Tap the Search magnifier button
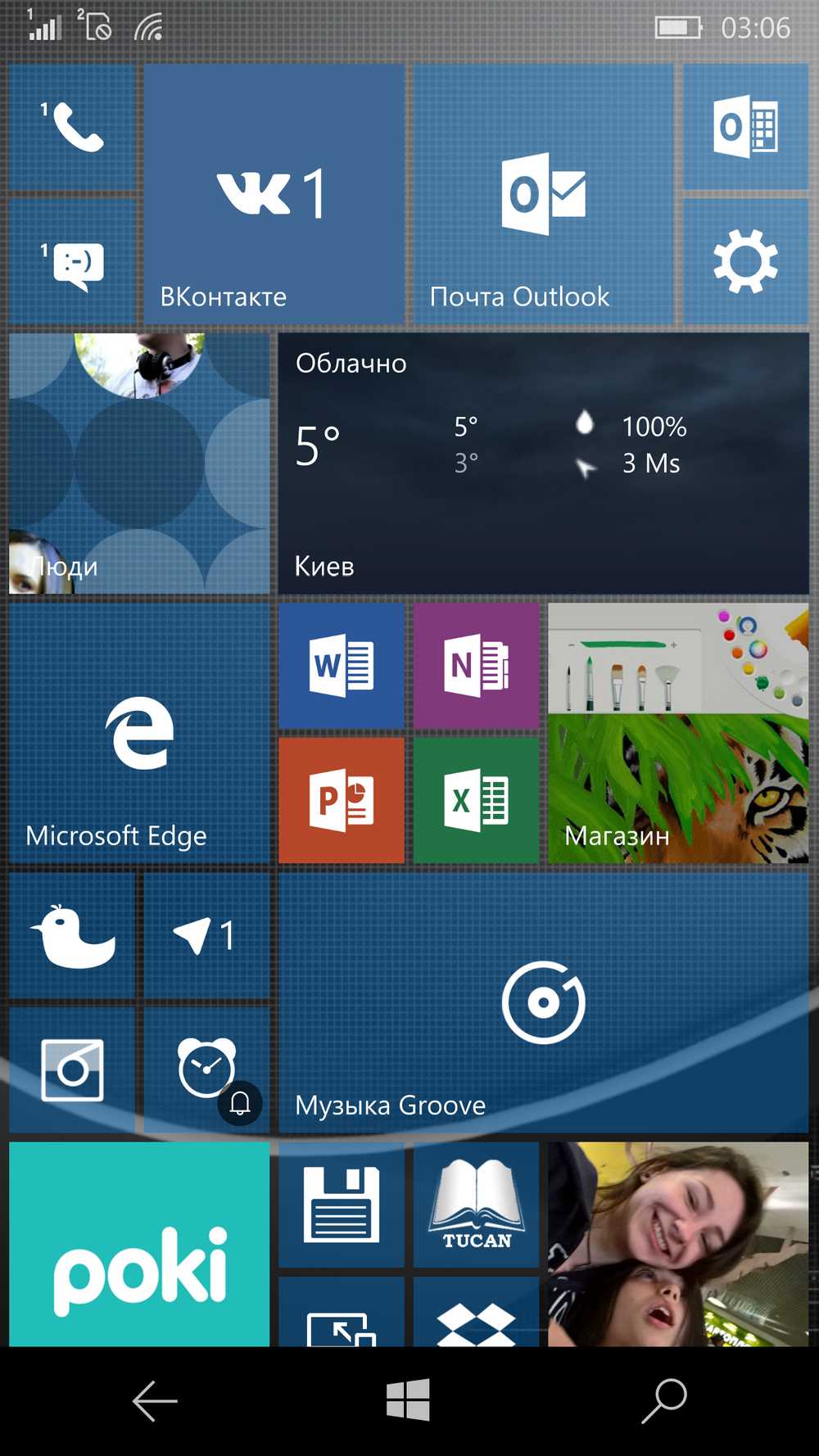819x1456 pixels. coord(664,1401)
